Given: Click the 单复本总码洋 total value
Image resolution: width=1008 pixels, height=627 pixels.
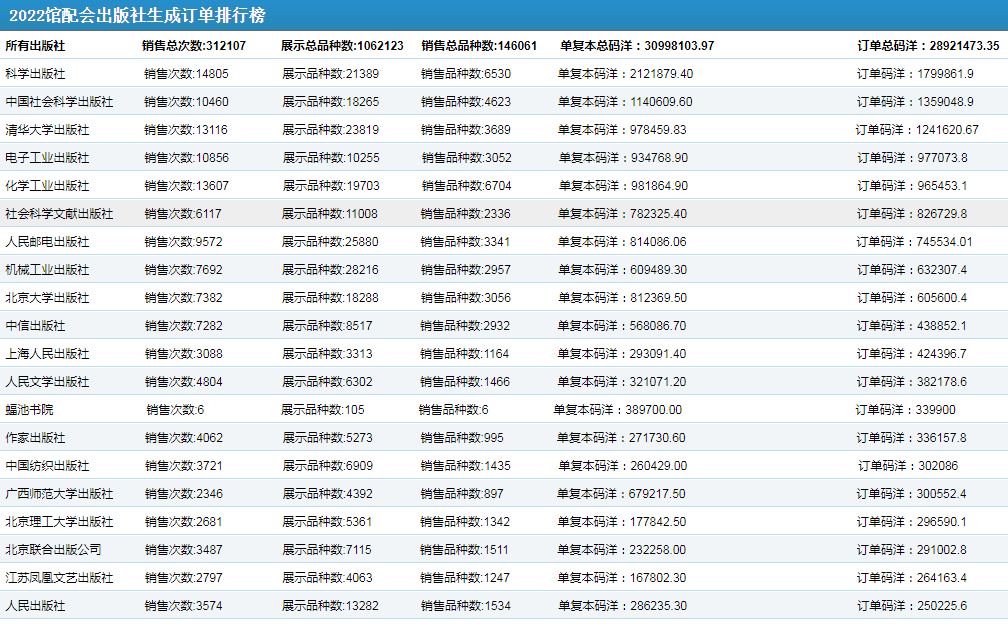Looking at the screenshot, I should (x=637, y=46).
